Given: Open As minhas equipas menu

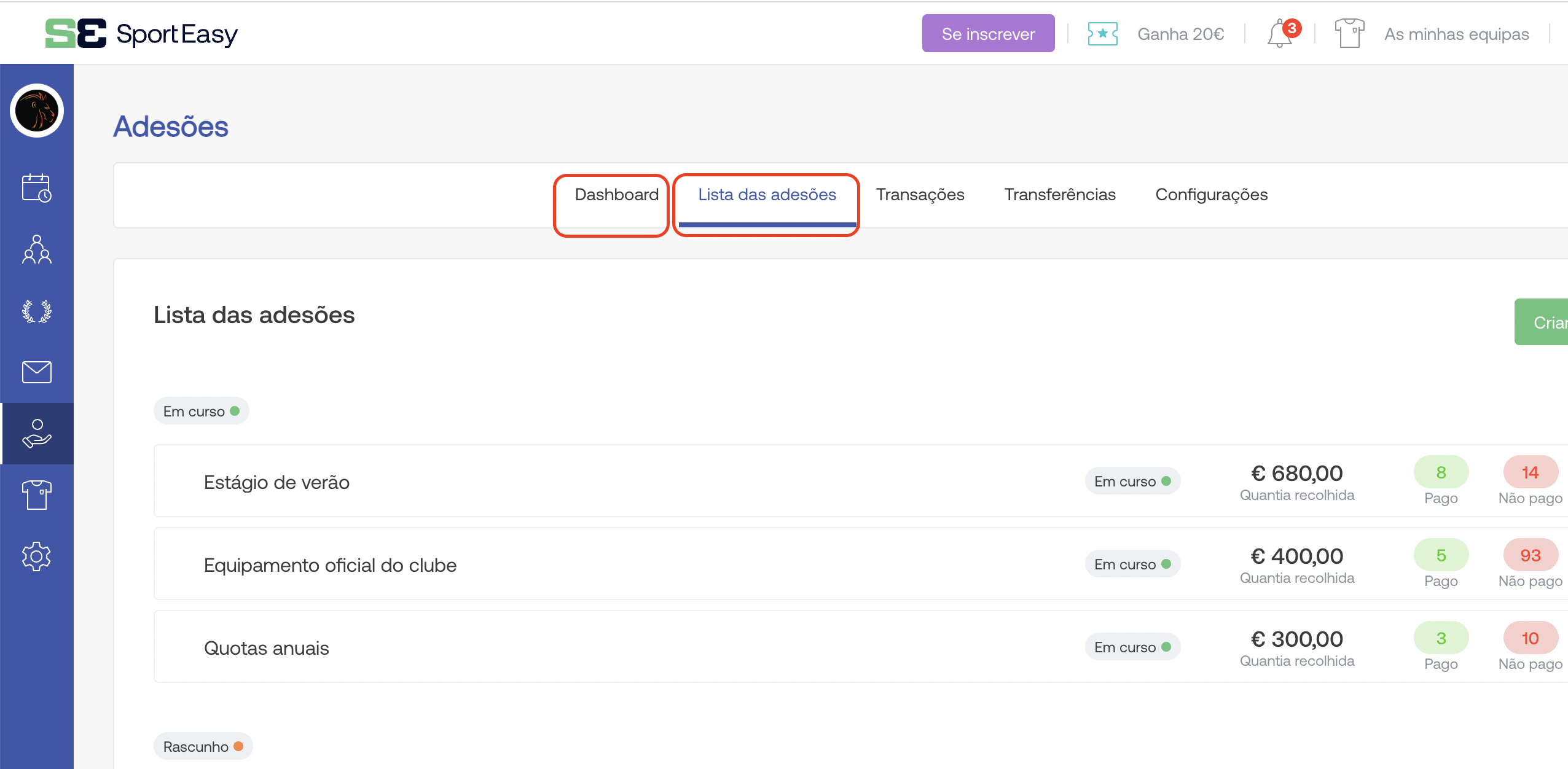Looking at the screenshot, I should click(x=1456, y=34).
